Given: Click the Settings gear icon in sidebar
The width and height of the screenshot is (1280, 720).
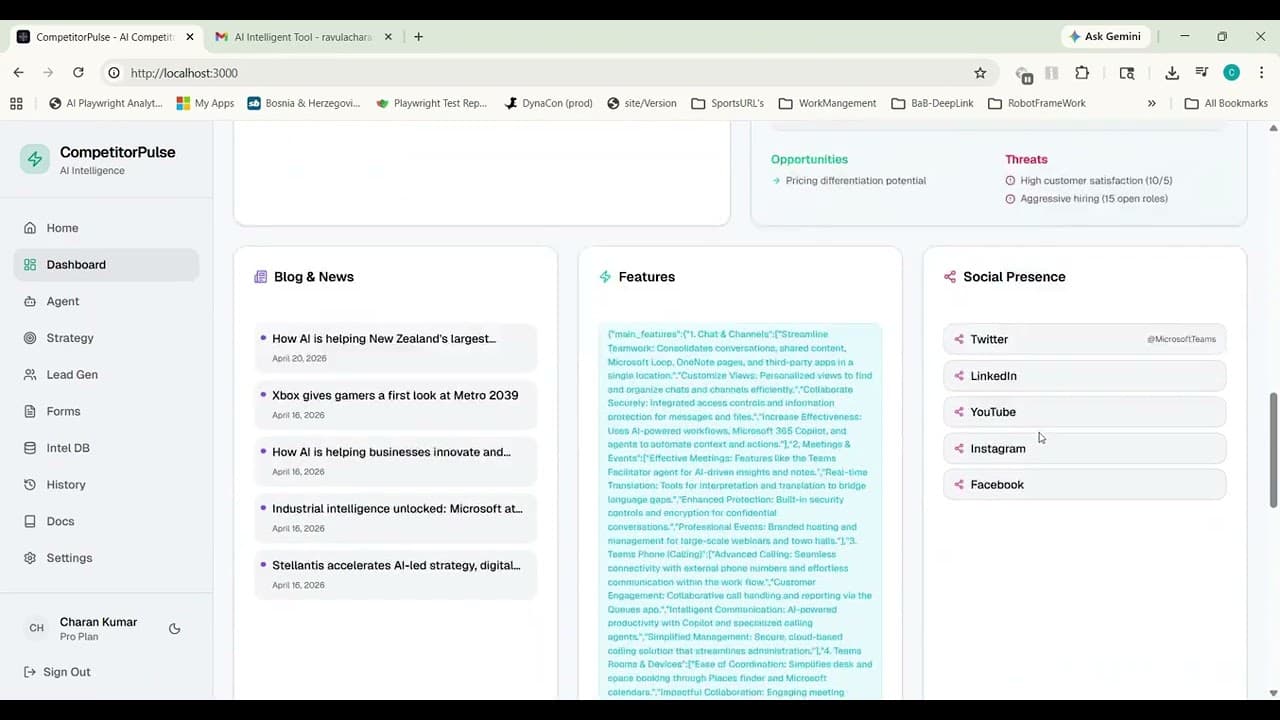Looking at the screenshot, I should 30,558.
